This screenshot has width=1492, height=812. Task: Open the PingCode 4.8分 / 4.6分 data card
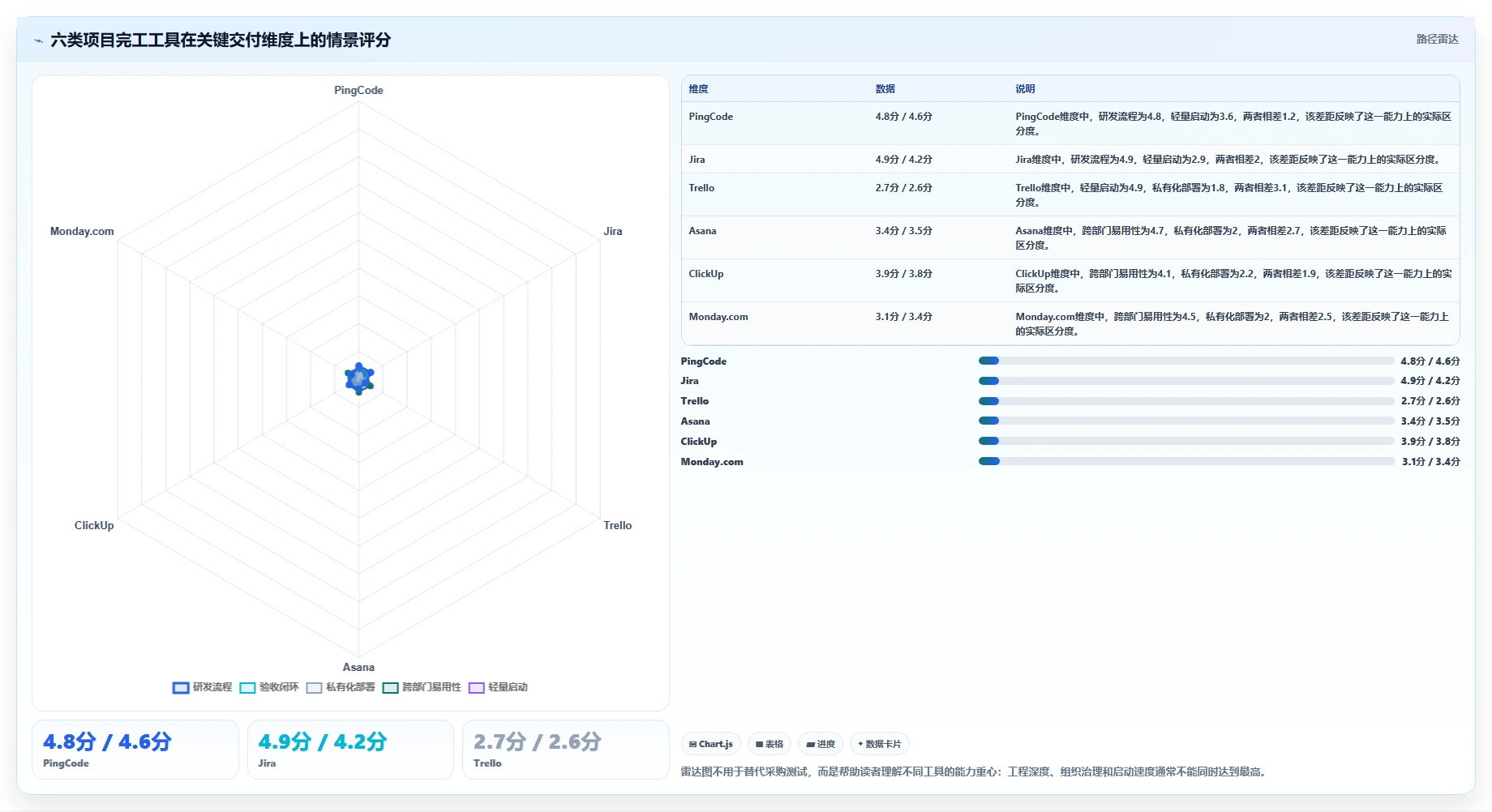tap(135, 750)
